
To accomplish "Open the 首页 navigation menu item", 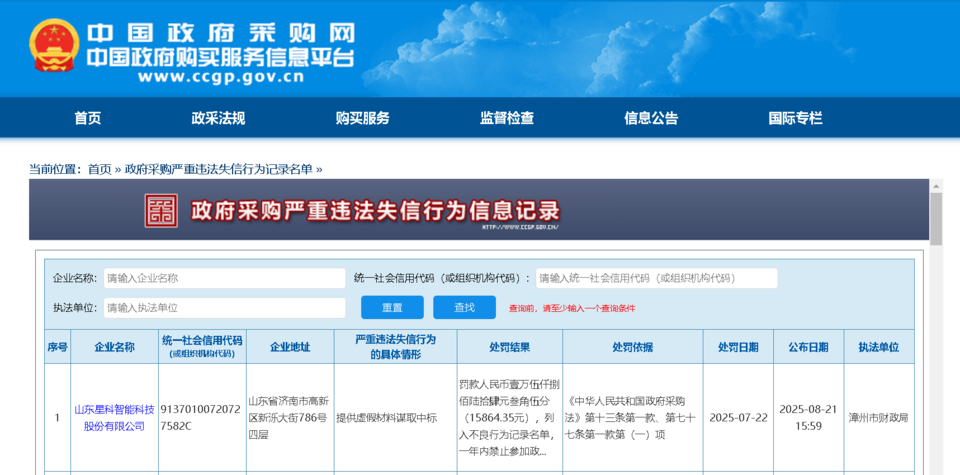I will [x=88, y=118].
